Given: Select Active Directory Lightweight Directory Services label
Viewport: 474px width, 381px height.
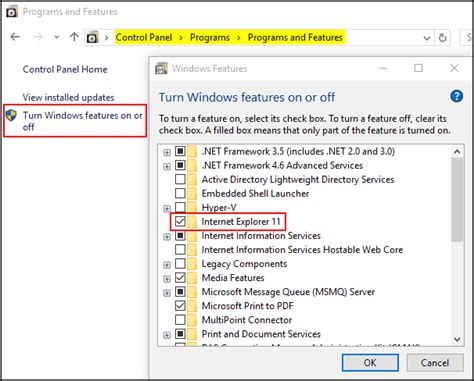Looking at the screenshot, I should pyautogui.click(x=298, y=179).
